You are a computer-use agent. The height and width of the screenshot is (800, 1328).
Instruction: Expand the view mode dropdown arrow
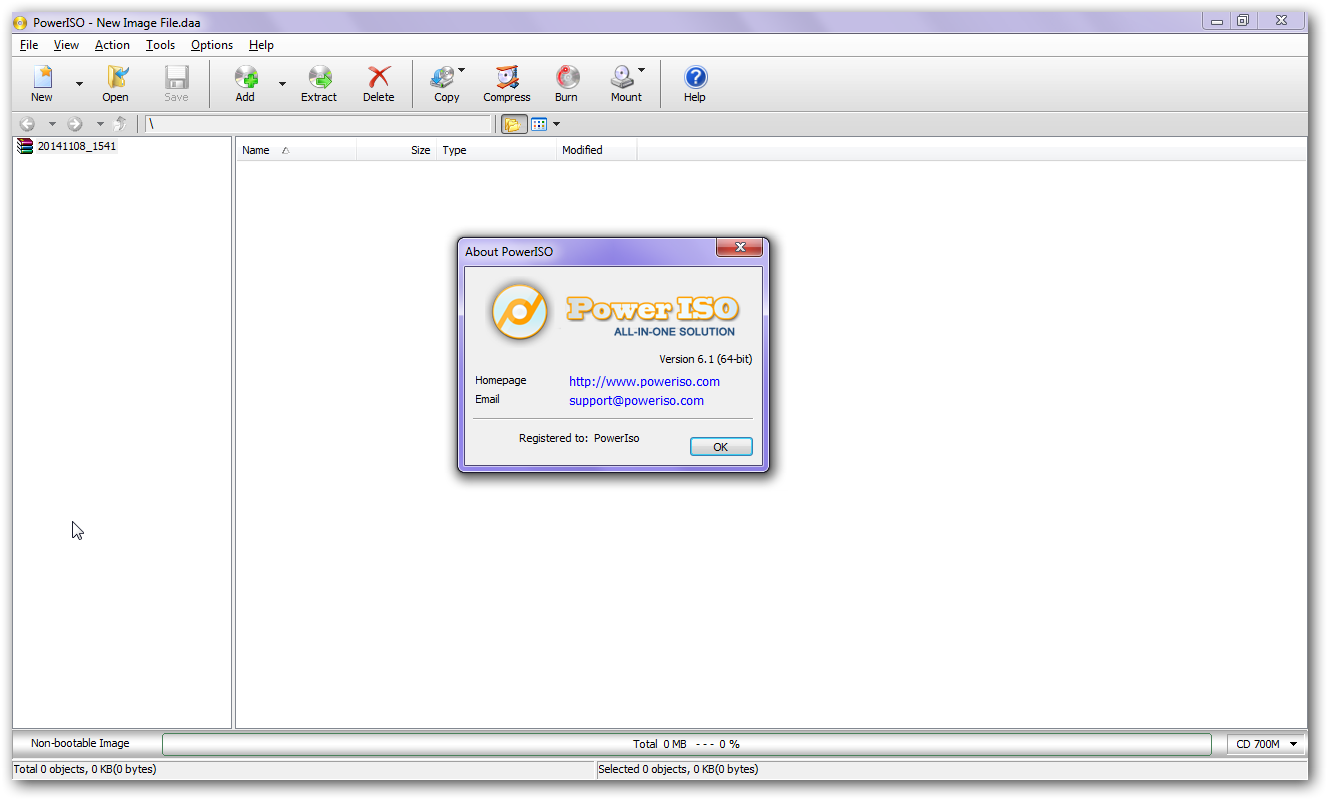coord(556,124)
